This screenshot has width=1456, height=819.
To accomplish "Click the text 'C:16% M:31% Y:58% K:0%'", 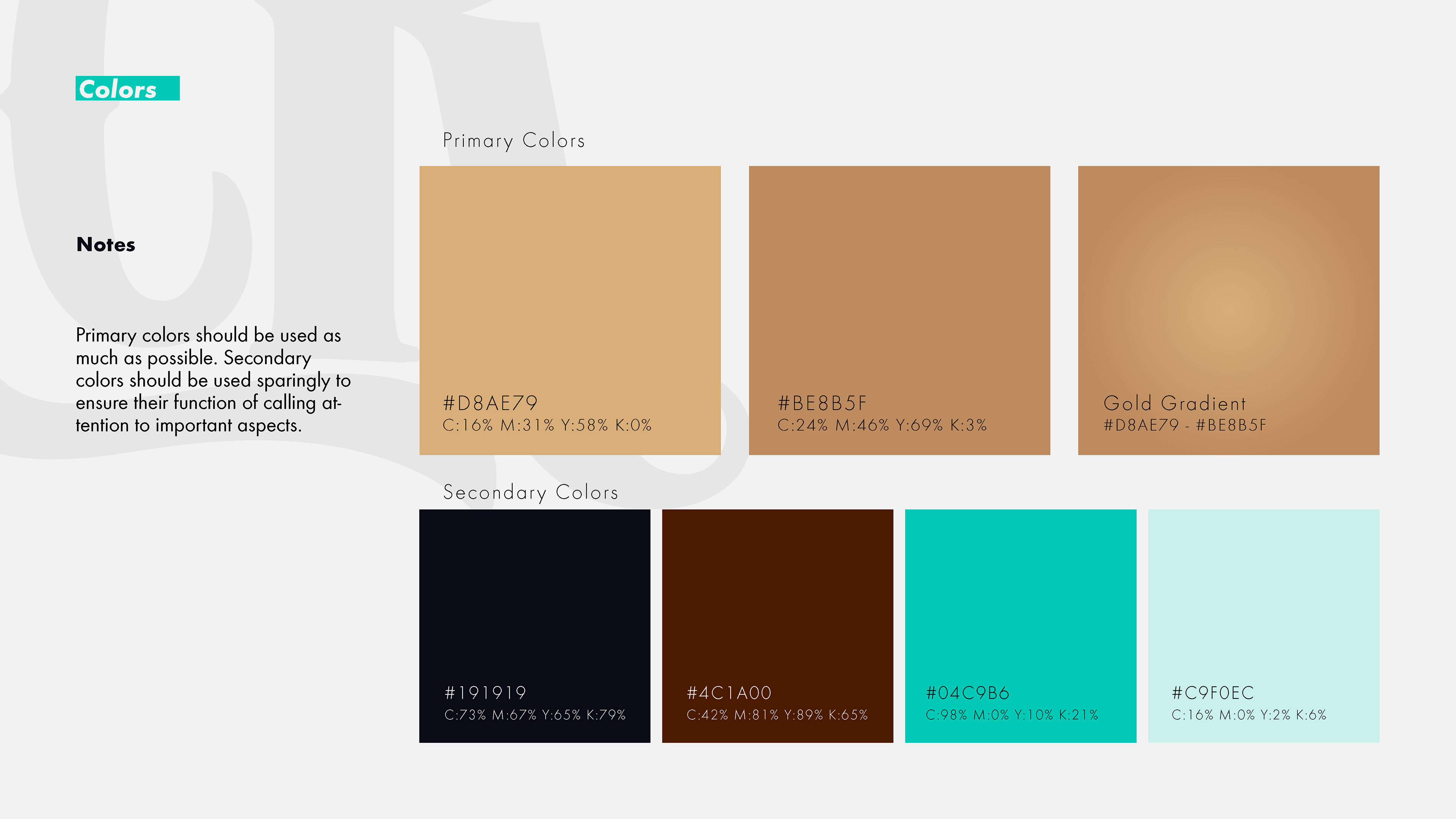I will coord(547,425).
